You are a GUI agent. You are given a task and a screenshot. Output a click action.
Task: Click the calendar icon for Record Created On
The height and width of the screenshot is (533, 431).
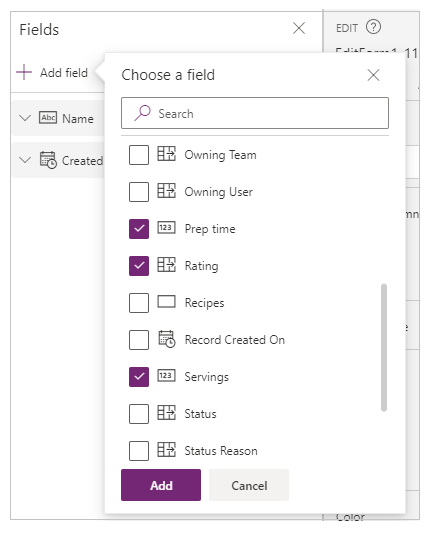tap(167, 339)
